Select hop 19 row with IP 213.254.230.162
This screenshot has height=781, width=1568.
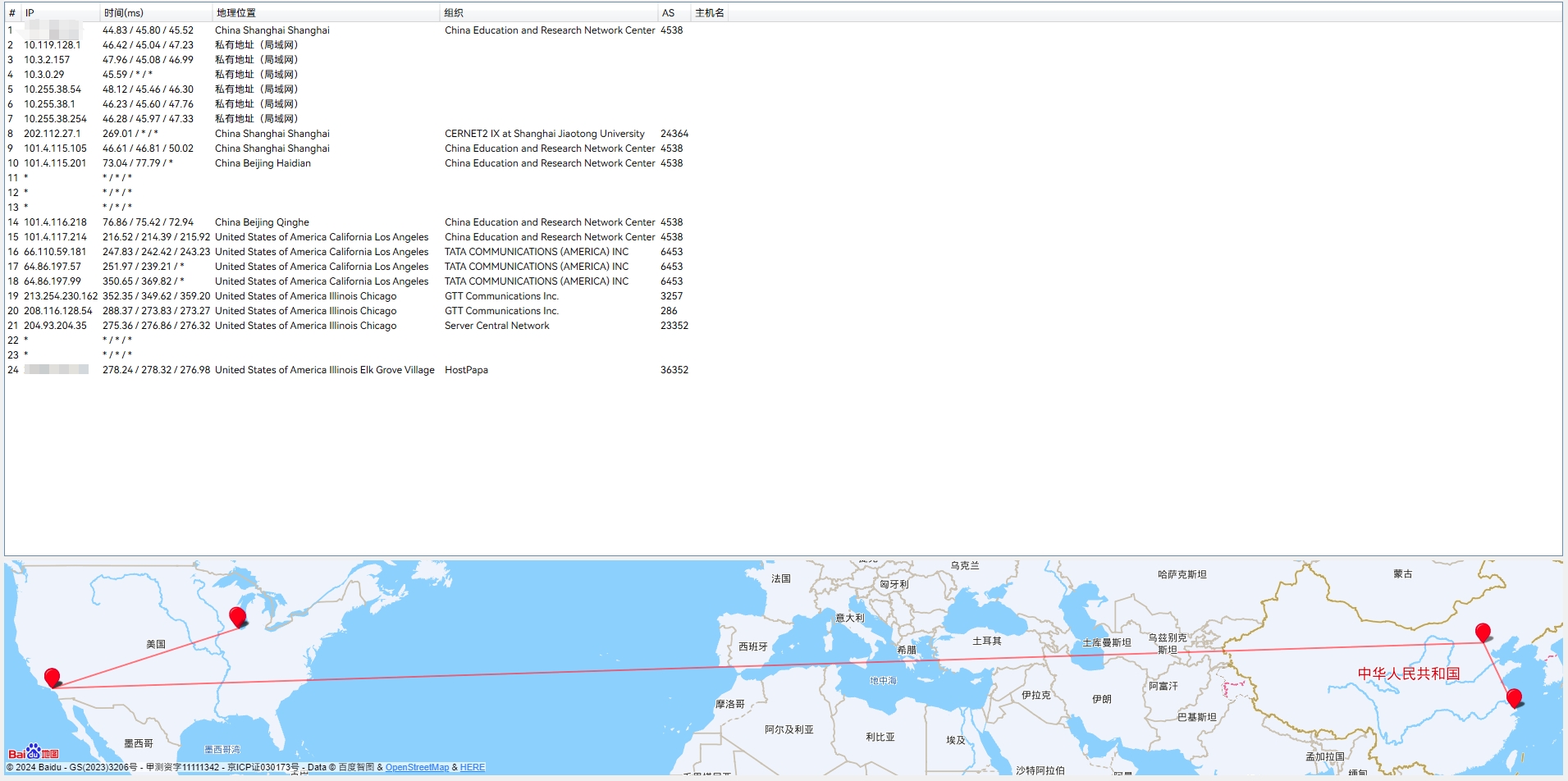coord(61,296)
